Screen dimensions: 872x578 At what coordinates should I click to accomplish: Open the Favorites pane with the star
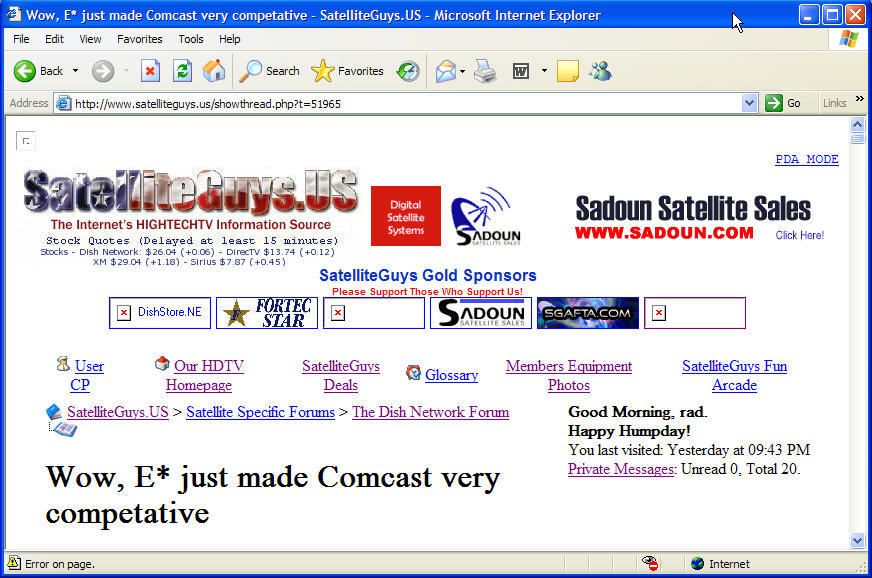[x=348, y=71]
